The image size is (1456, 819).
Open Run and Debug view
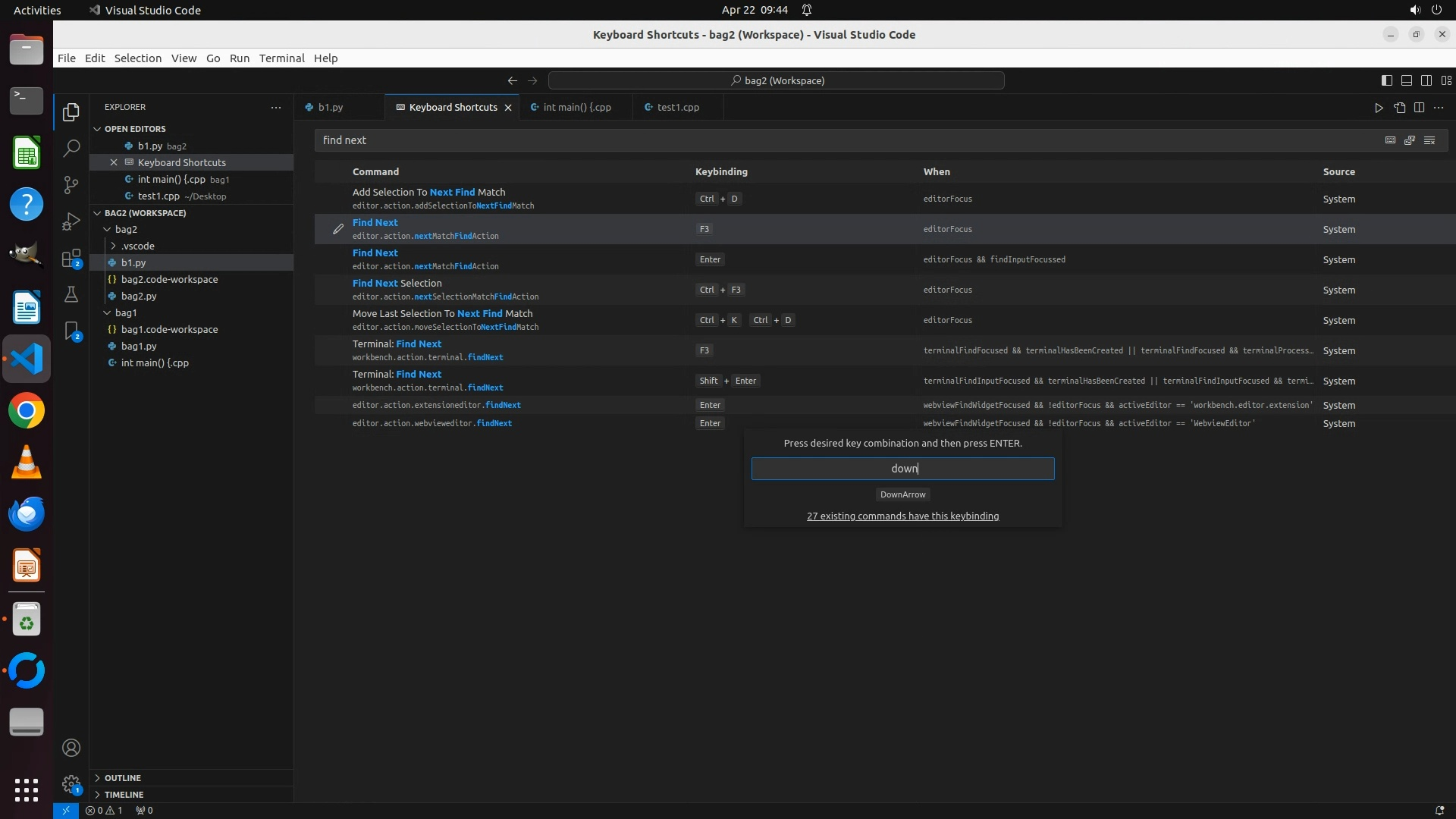[x=71, y=221]
